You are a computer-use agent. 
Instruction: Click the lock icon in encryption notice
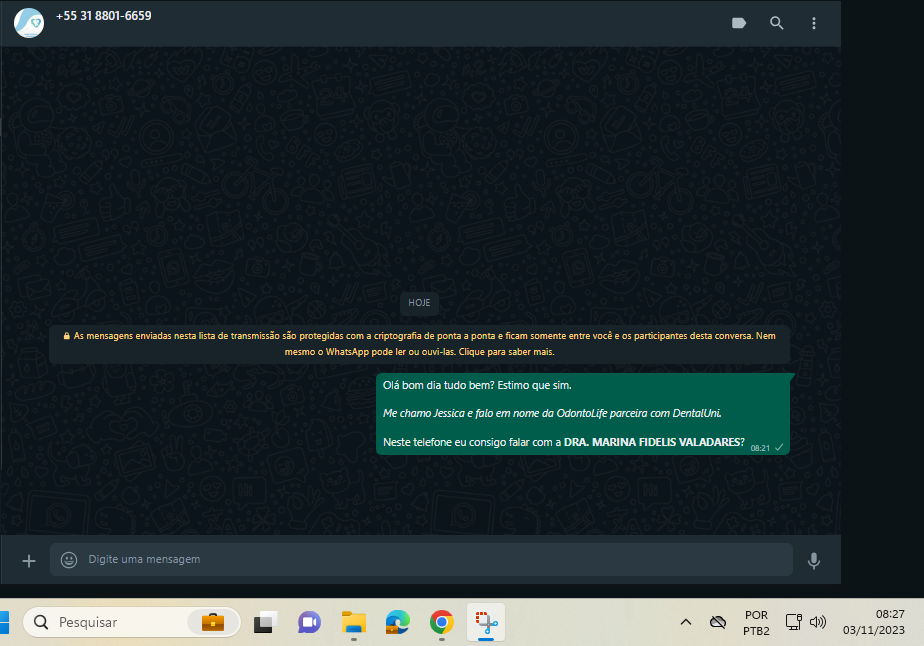coord(67,336)
